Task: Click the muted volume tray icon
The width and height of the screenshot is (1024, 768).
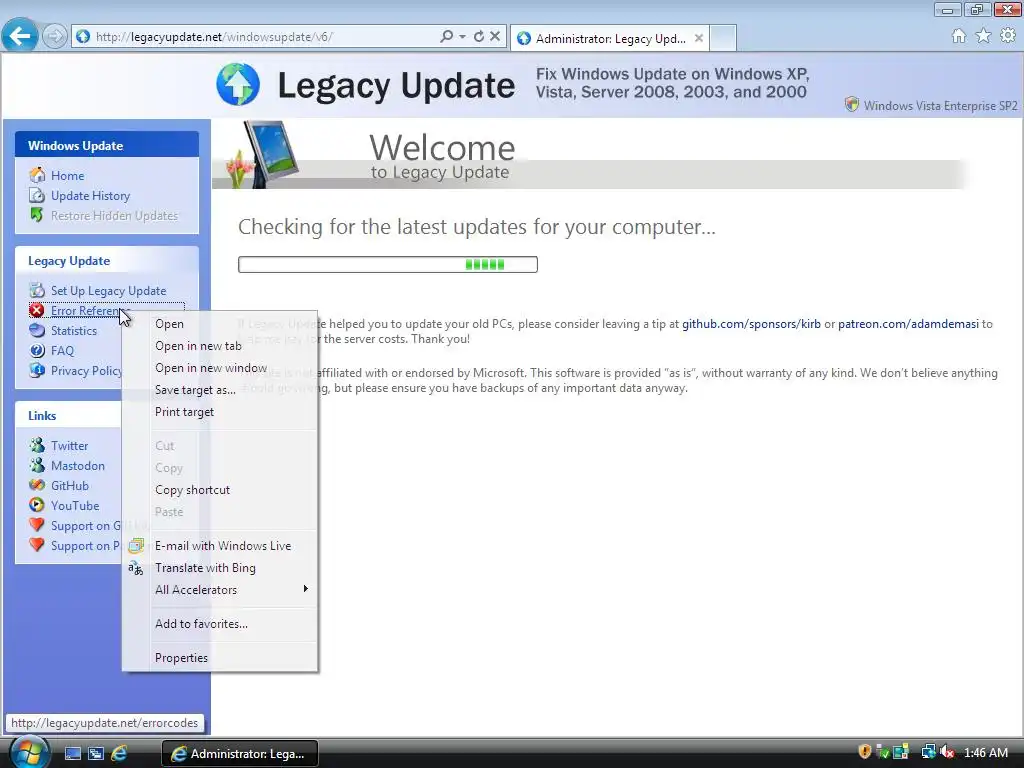Action: click(x=947, y=752)
